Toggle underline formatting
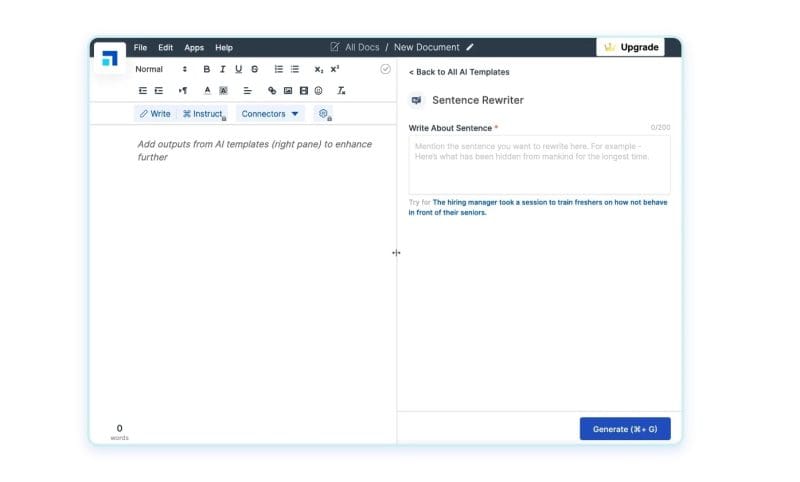 238,69
